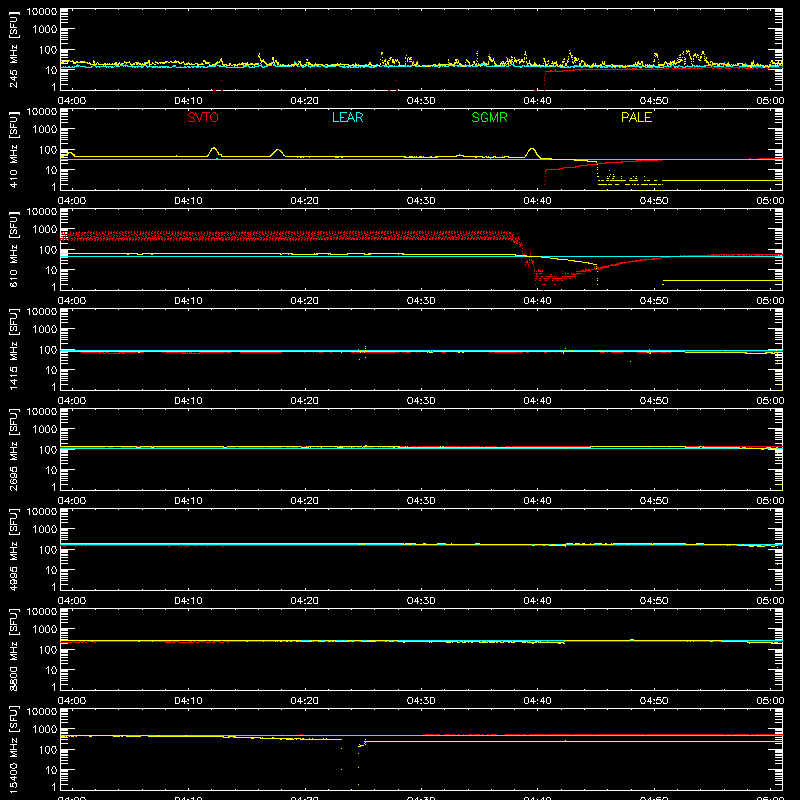This screenshot has width=800, height=800.
Task: Click the 10000 tick label on 245 MHz axis
Action: [42, 12]
